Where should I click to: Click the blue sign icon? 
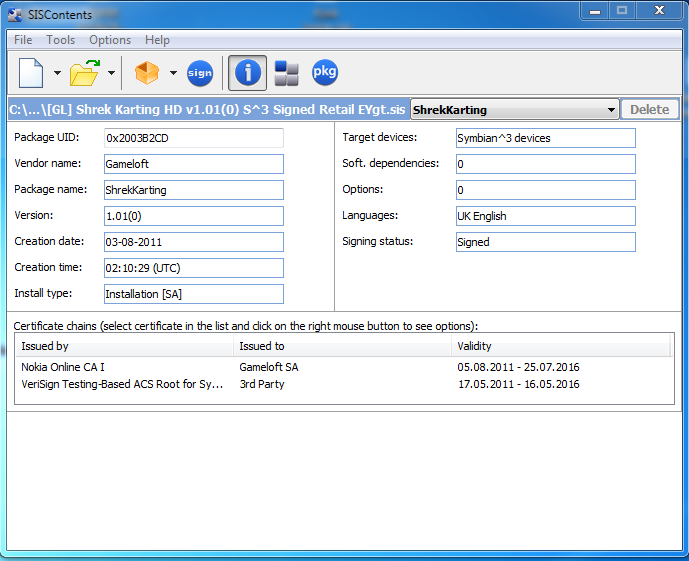point(200,73)
